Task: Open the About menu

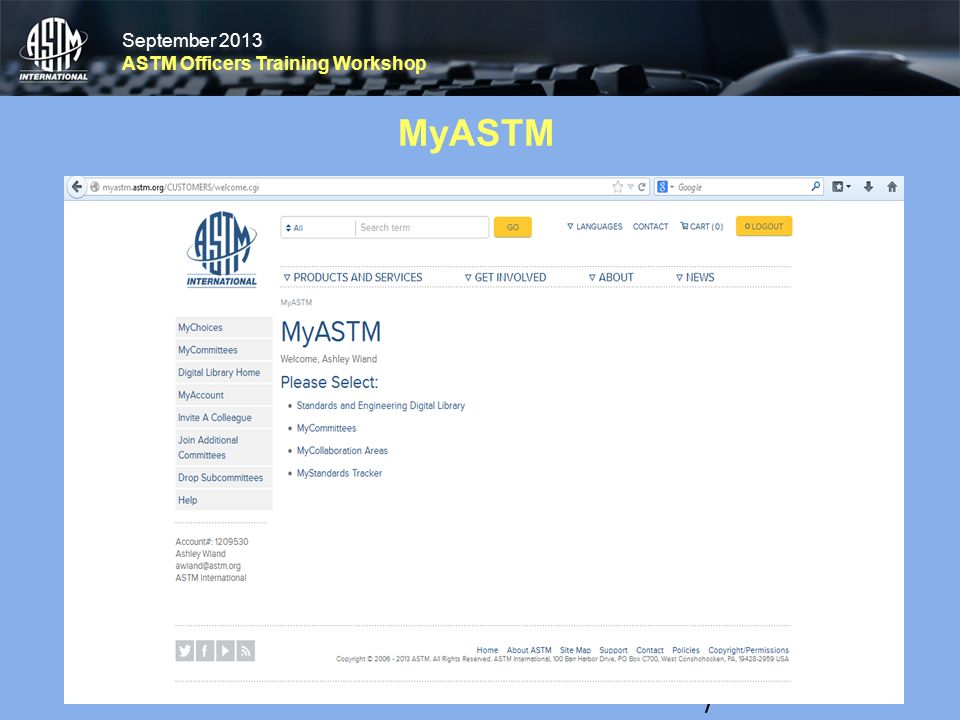Action: (611, 277)
